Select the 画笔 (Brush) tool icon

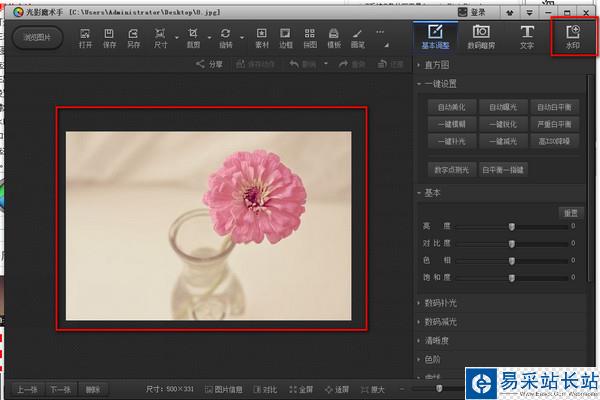pyautogui.click(x=358, y=38)
